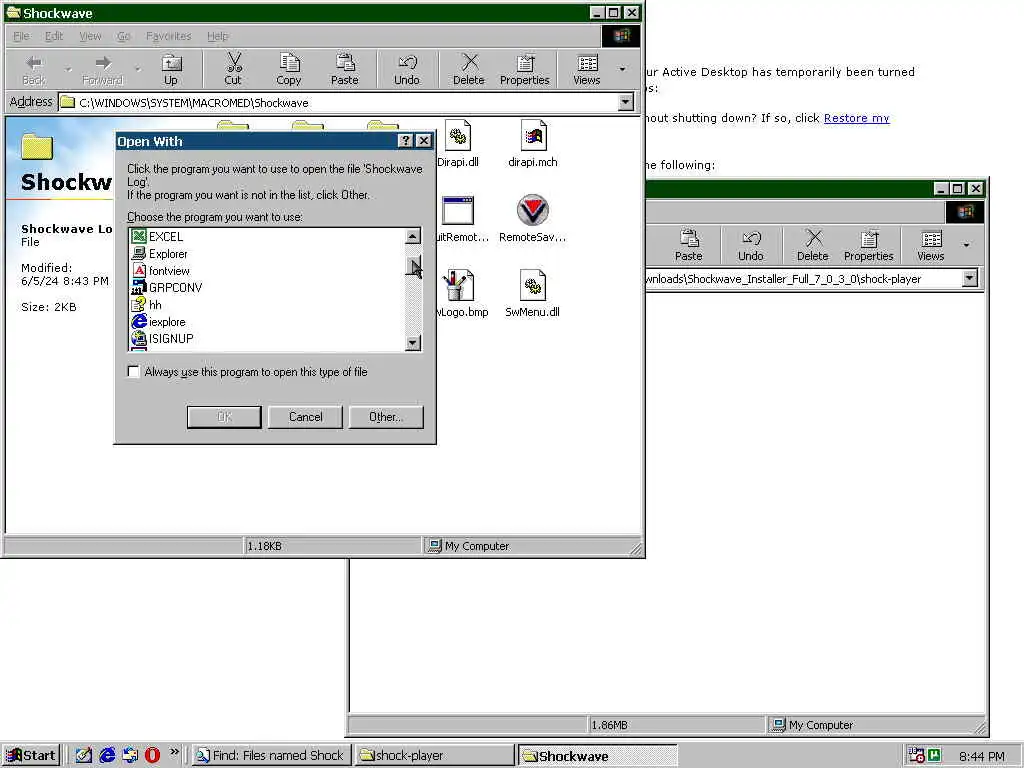Click the Open With help question button
Image resolution: width=1024 pixels, height=768 pixels.
(x=405, y=140)
